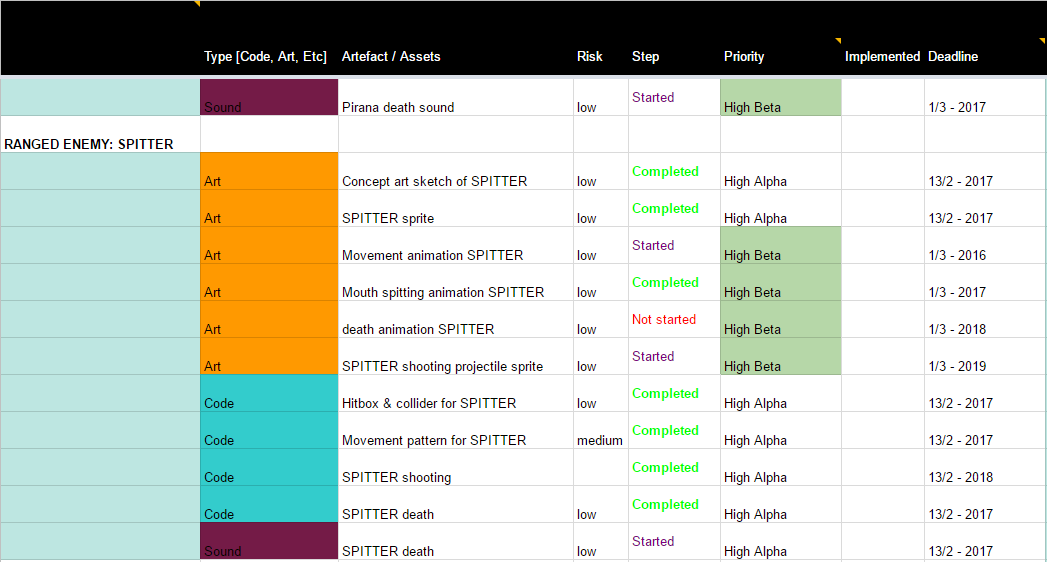Screen dimensions: 1047x562
Task: Select the 'Mouth spitting animation SPITTER' cell
Action: click(443, 292)
